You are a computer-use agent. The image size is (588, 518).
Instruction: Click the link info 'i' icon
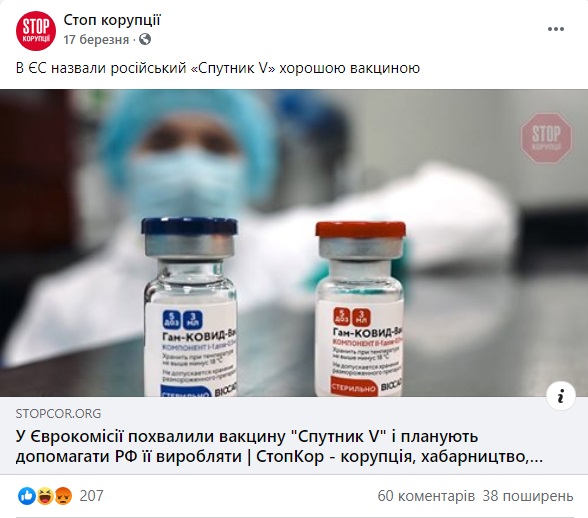coord(561,396)
